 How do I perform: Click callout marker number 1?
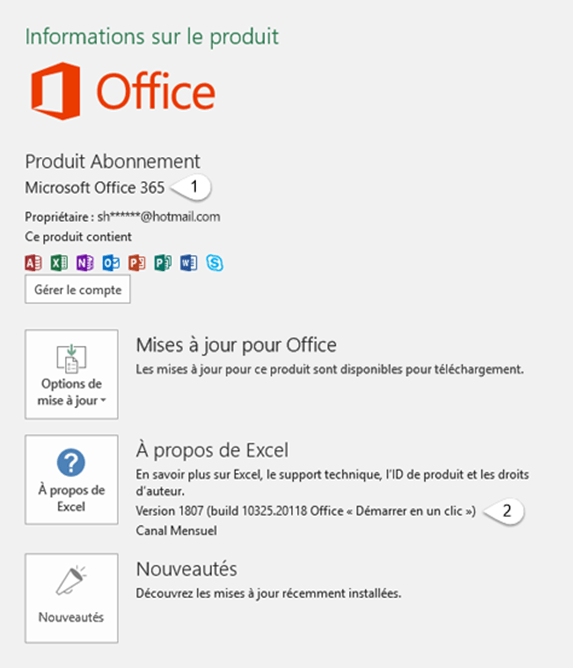pyautogui.click(x=191, y=187)
